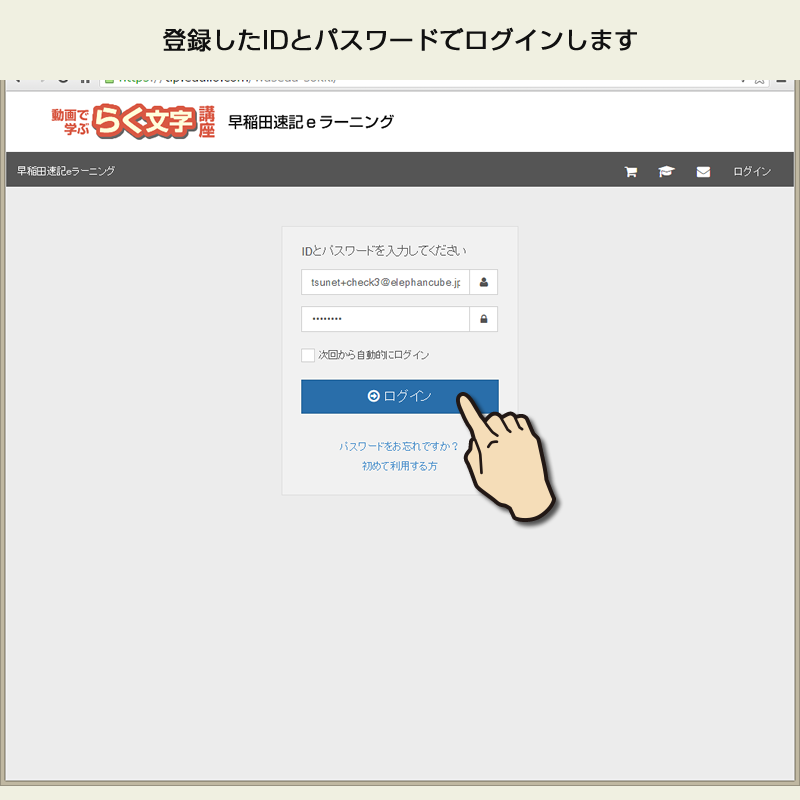Click the graduation cap courses icon
The image size is (800, 800).
pyautogui.click(x=666, y=171)
